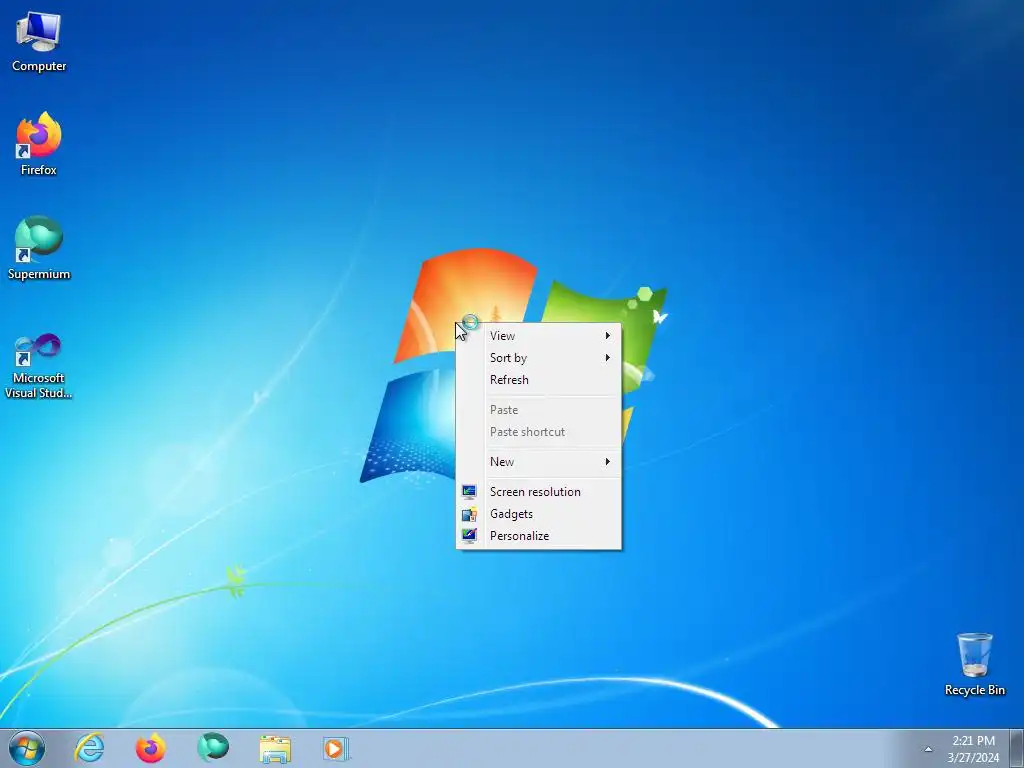Image resolution: width=1024 pixels, height=768 pixels.
Task: Open the Computer desktop icon
Action: click(x=39, y=40)
